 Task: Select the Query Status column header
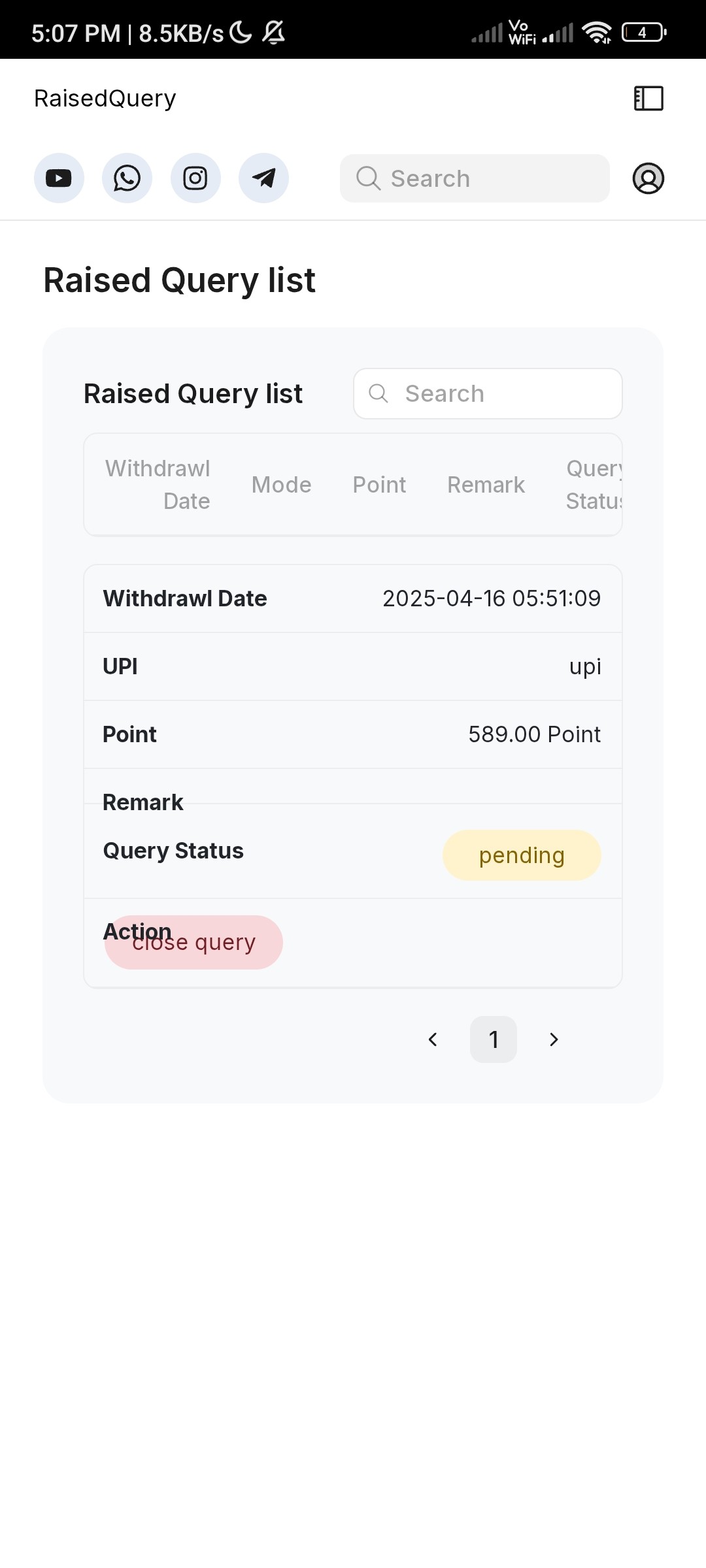click(x=594, y=485)
